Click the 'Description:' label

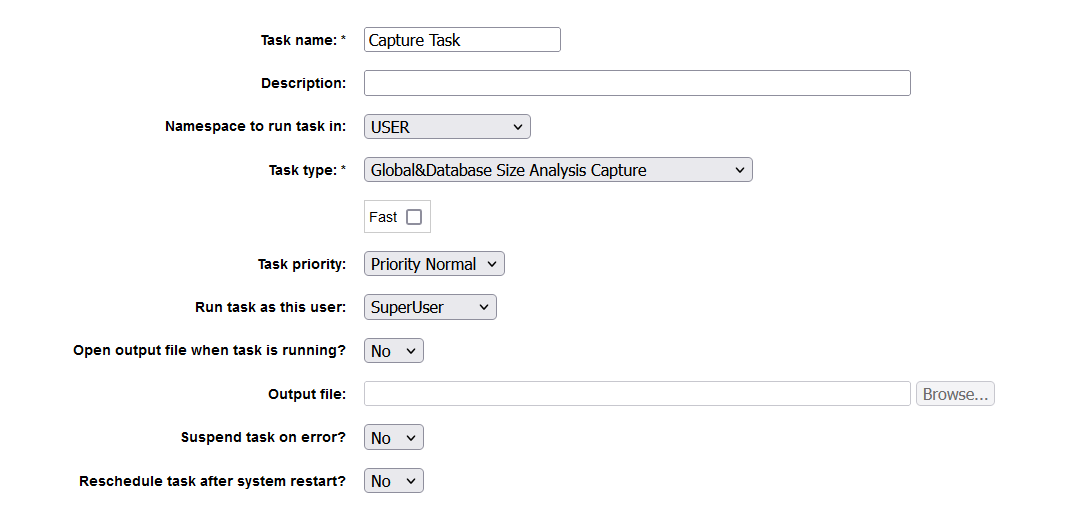[x=303, y=83]
